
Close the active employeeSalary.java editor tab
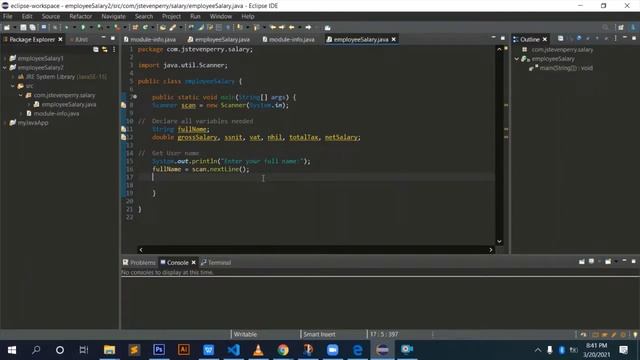393,39
